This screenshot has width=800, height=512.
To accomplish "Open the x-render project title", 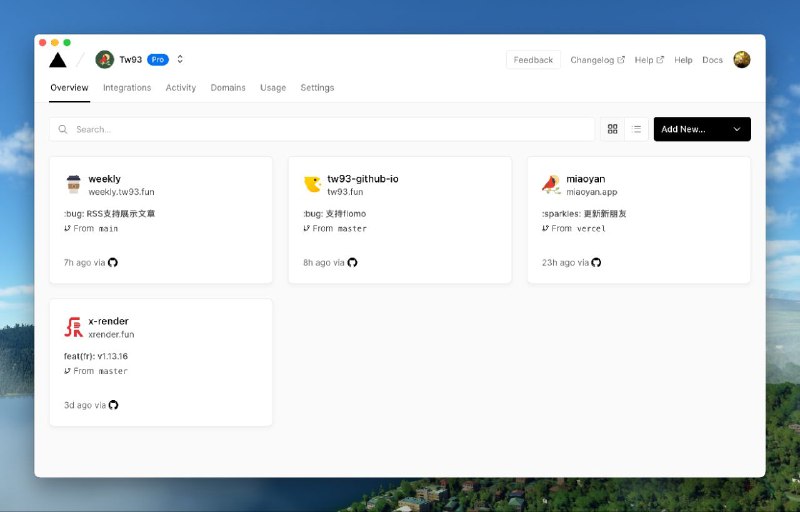I will 109,321.
